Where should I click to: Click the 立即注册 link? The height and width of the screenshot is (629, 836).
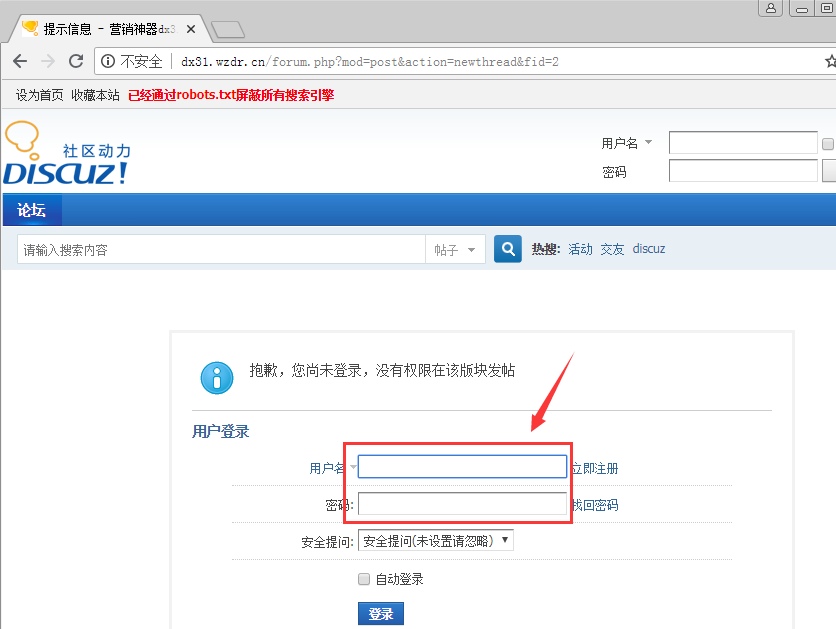point(594,468)
